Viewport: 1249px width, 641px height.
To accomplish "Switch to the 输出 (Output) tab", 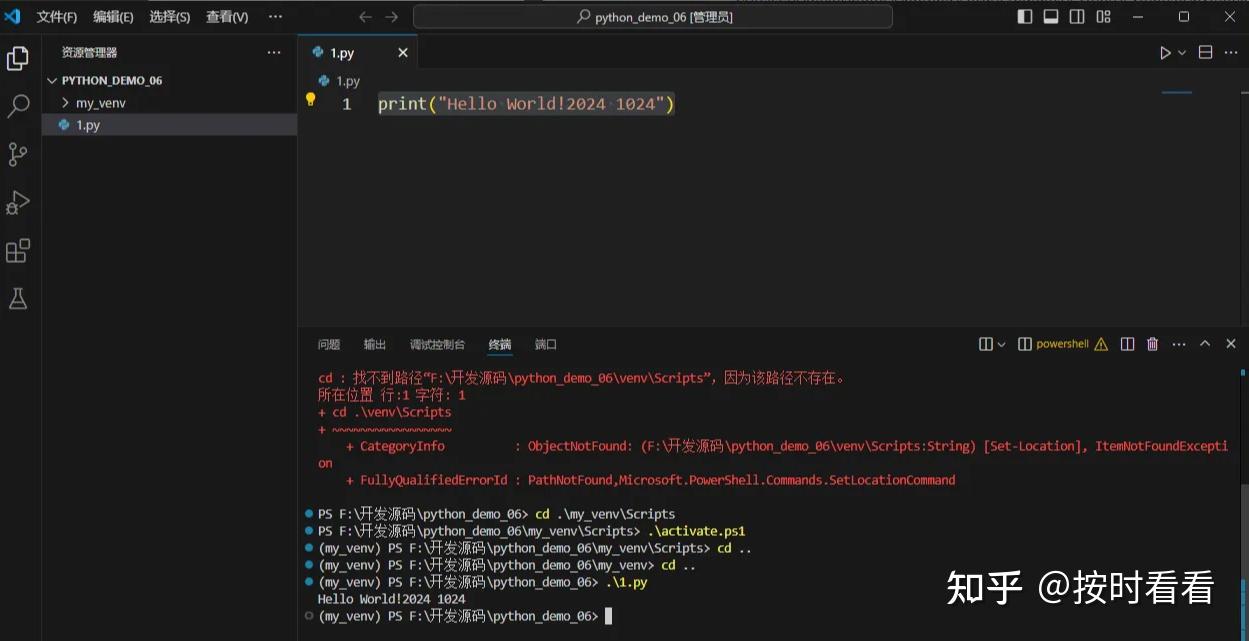I will click(x=374, y=344).
